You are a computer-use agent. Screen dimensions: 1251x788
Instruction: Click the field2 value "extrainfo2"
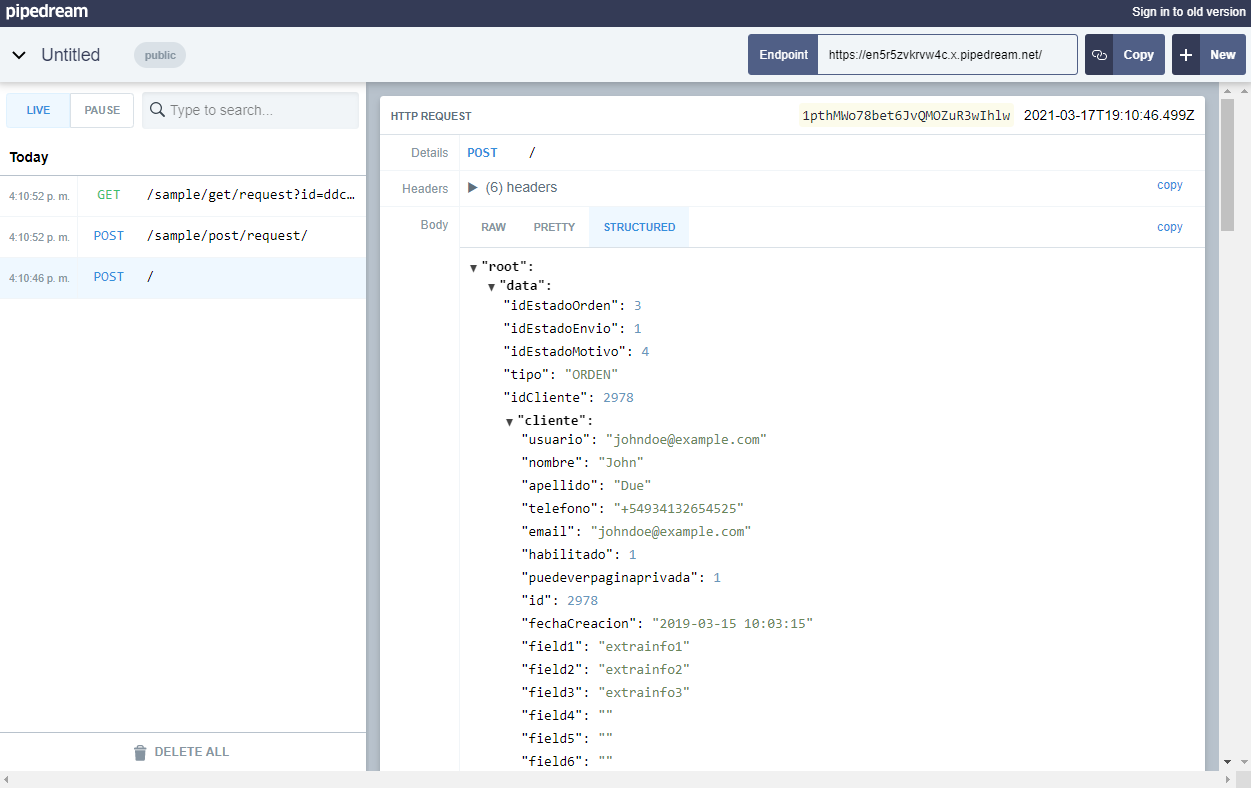click(x=644, y=670)
